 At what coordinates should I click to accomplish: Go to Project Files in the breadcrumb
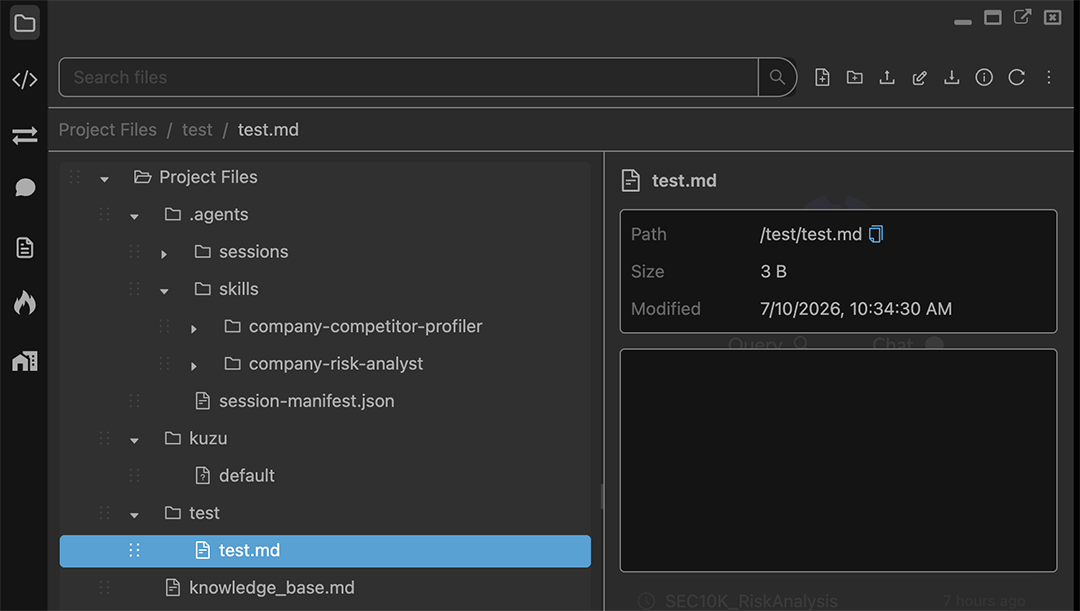(107, 130)
